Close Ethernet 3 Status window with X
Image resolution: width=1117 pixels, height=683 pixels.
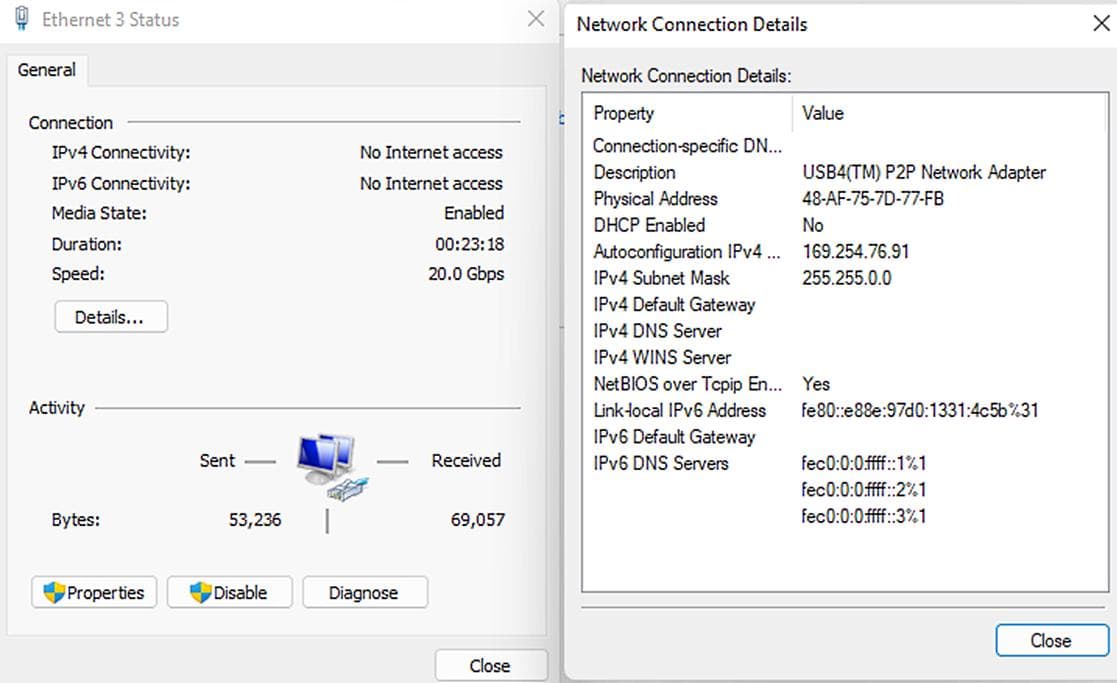[536, 19]
